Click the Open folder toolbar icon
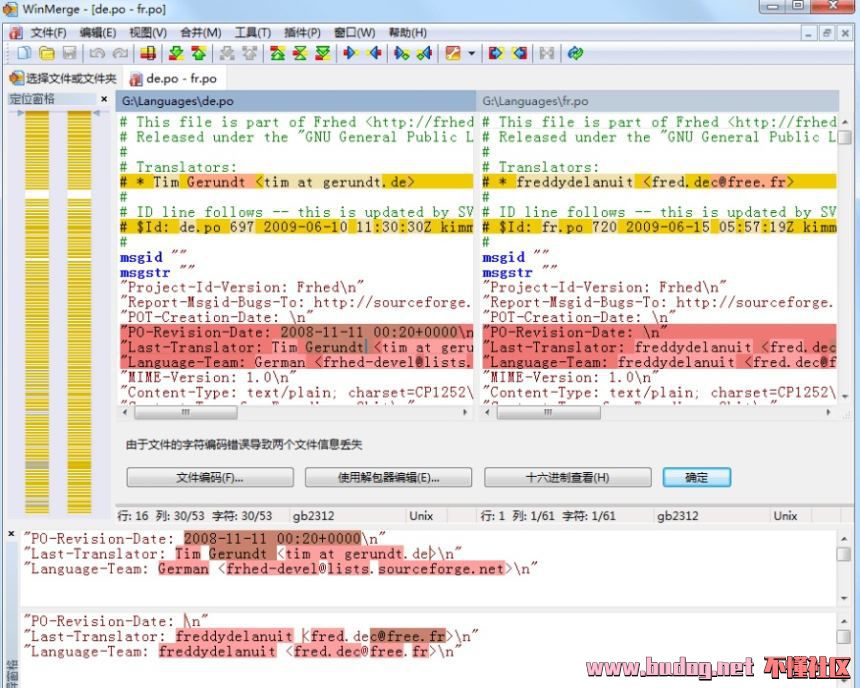860x688 pixels. click(x=46, y=53)
